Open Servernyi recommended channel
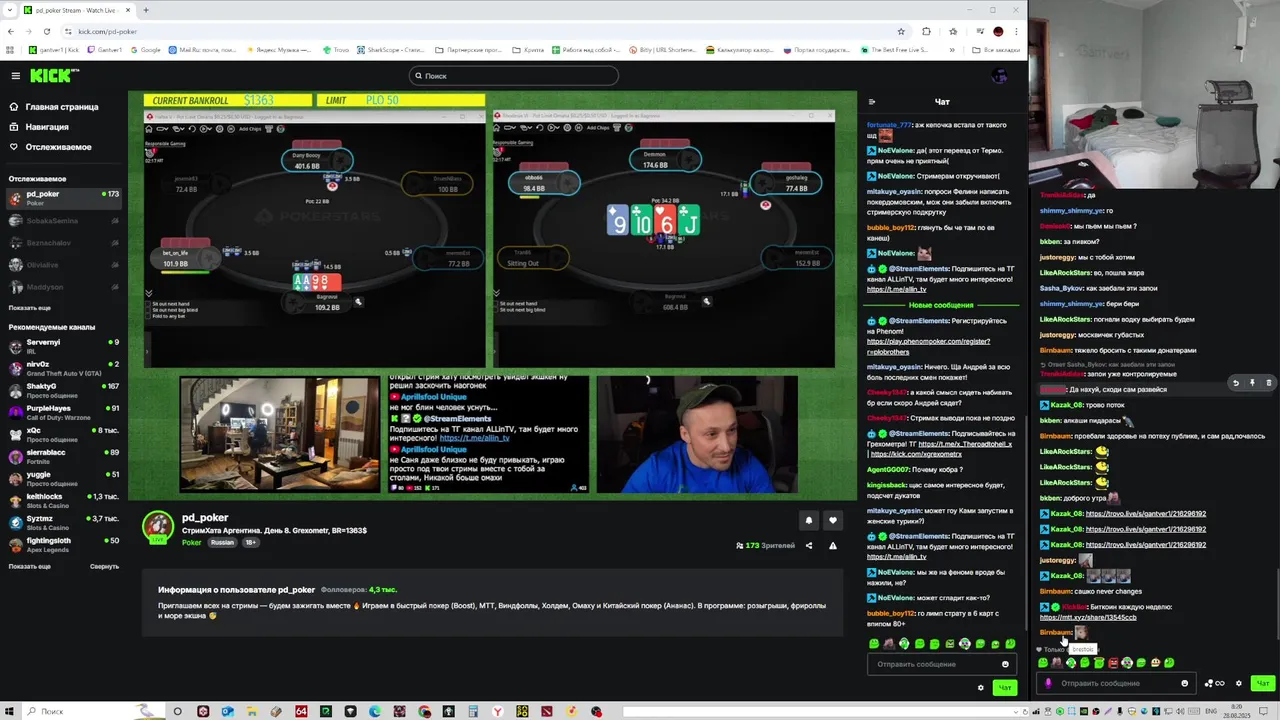This screenshot has width=1280, height=720. [63, 346]
